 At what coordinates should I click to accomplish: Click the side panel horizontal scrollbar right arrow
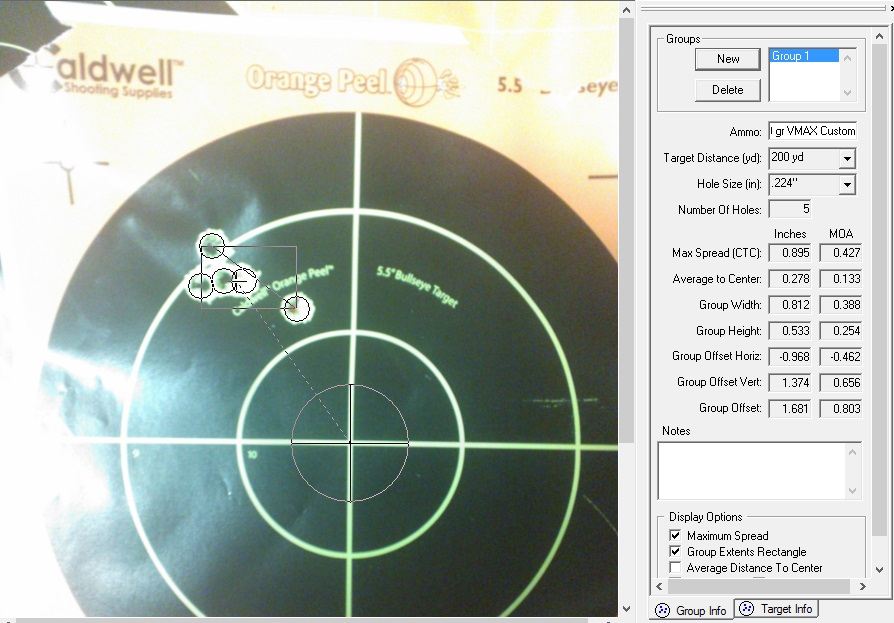click(863, 586)
